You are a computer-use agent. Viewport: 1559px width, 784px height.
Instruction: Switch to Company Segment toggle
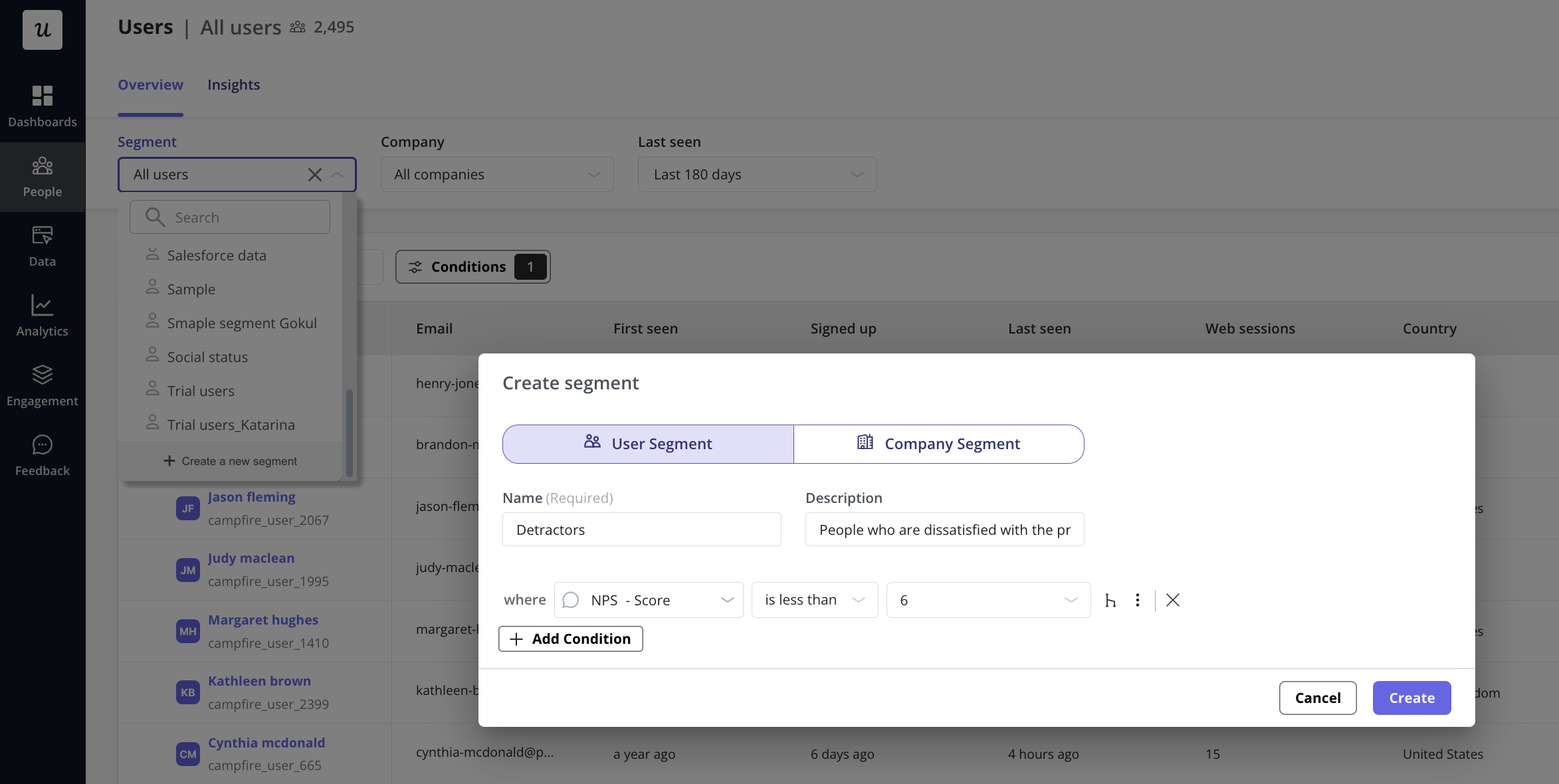(938, 444)
